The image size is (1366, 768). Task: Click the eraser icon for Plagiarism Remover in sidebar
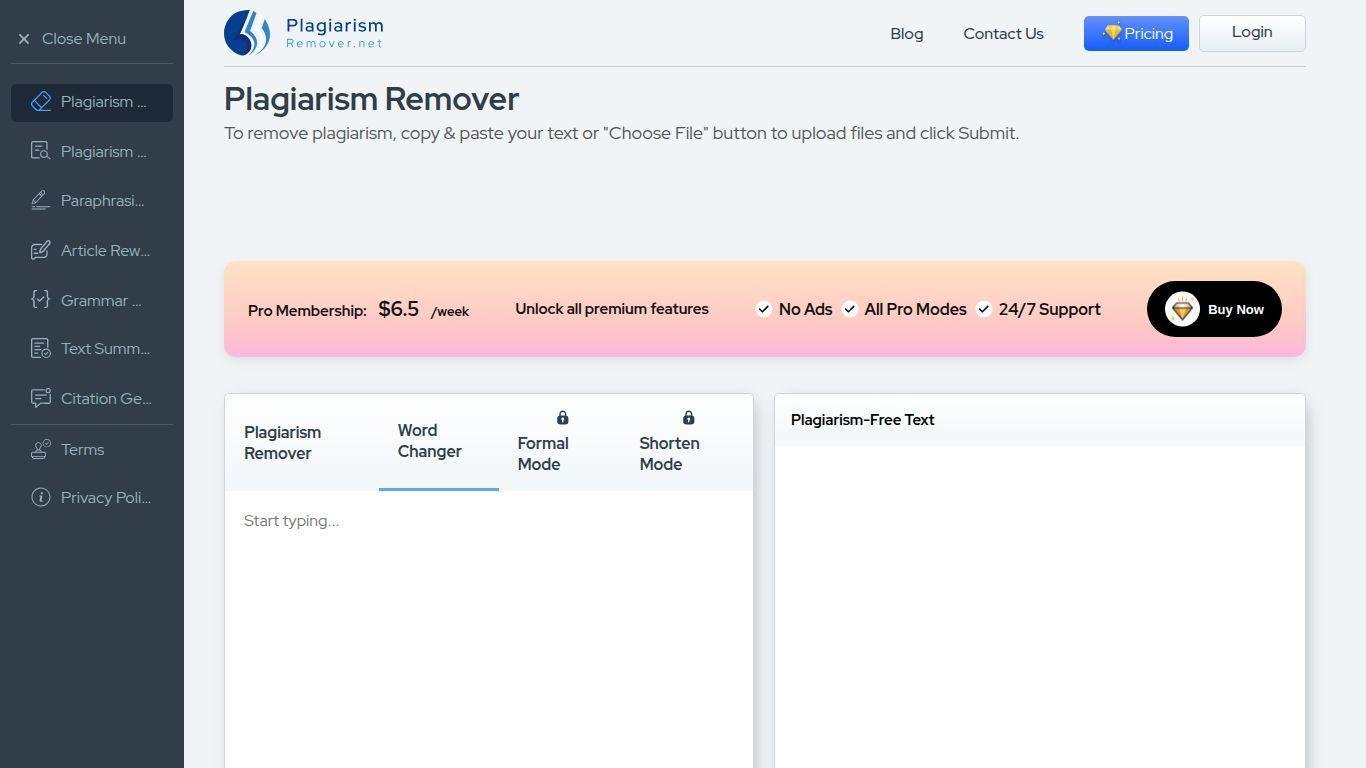coord(41,102)
